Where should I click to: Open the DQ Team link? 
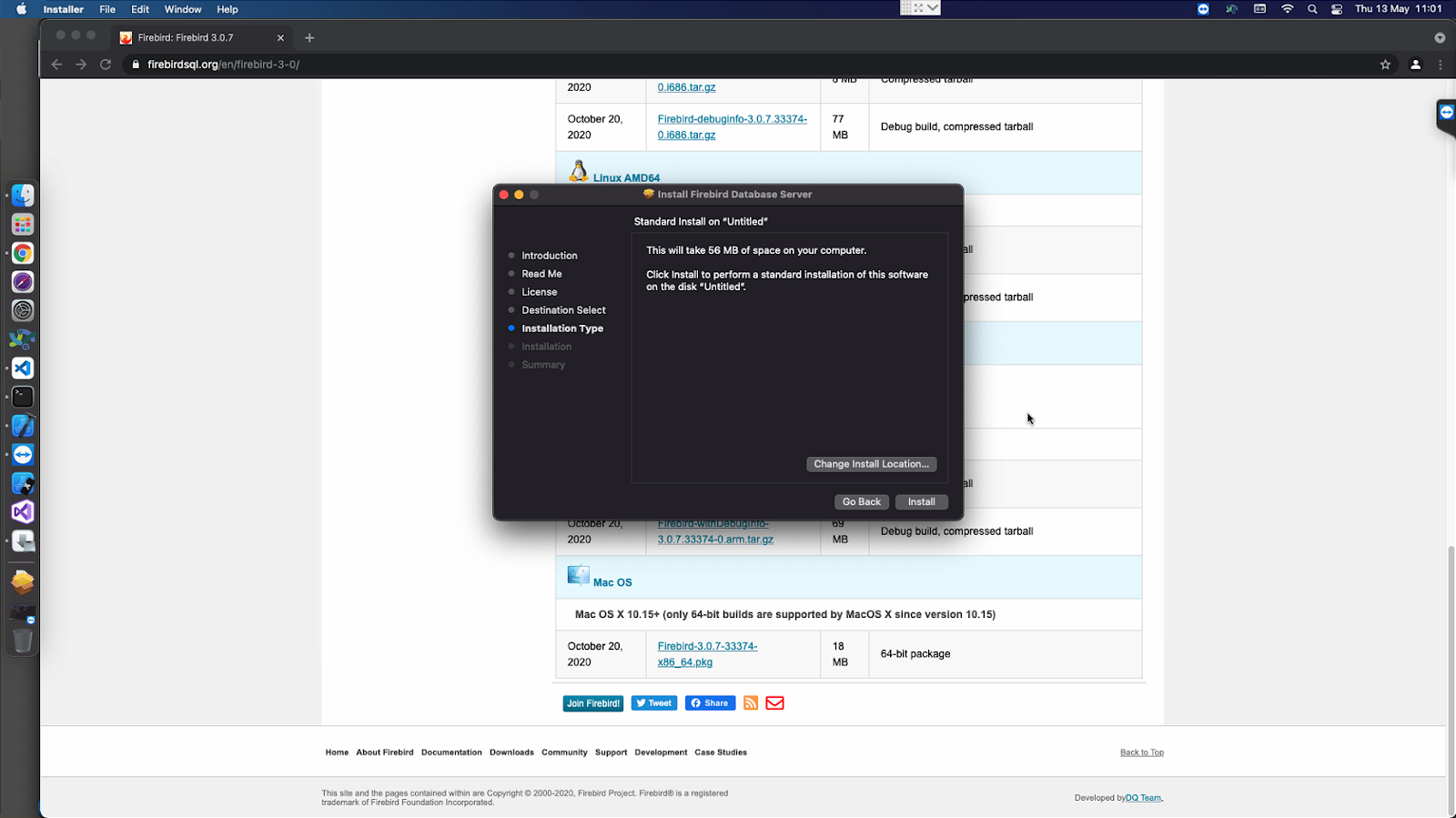point(1143,798)
